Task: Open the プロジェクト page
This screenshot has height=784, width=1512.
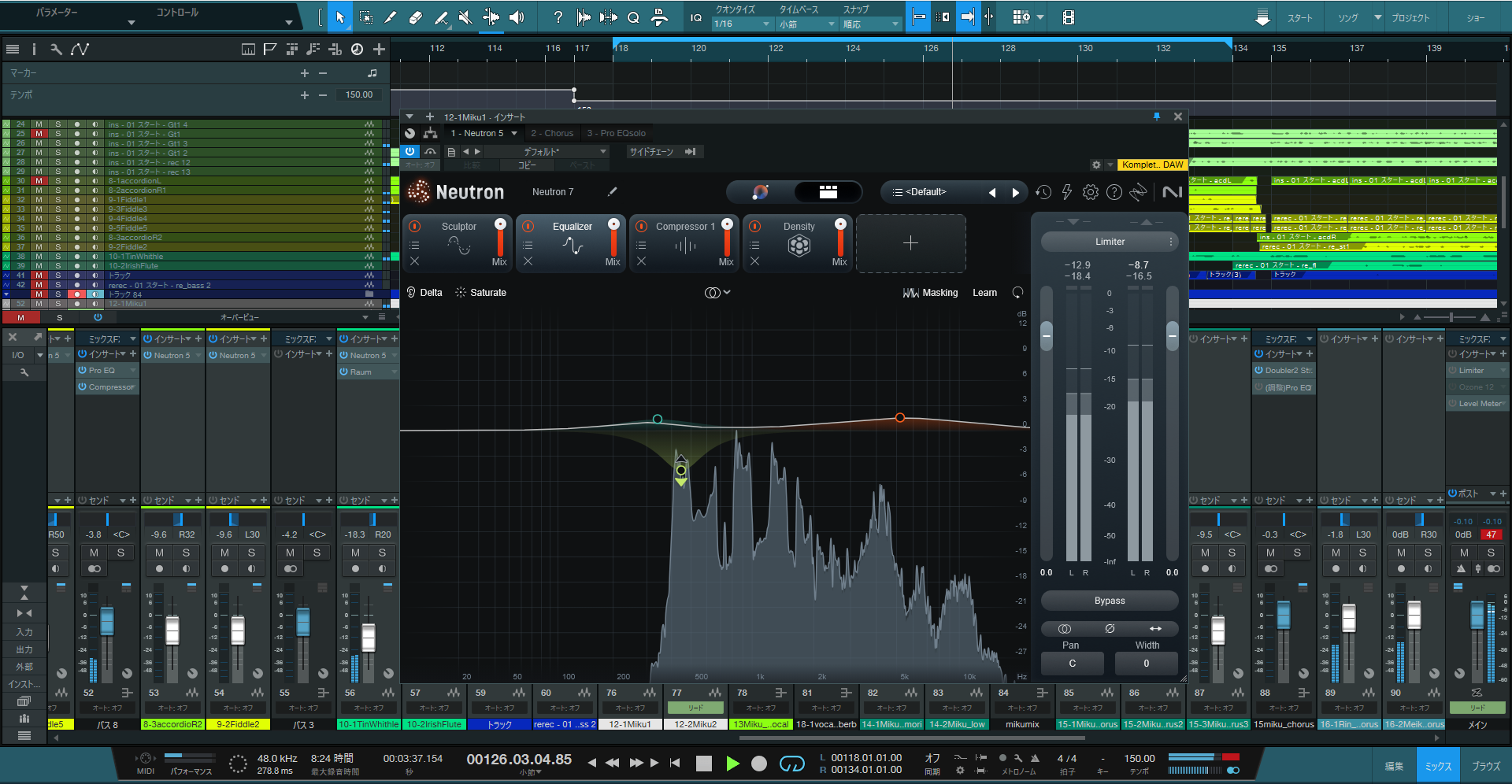Action: tap(1410, 17)
